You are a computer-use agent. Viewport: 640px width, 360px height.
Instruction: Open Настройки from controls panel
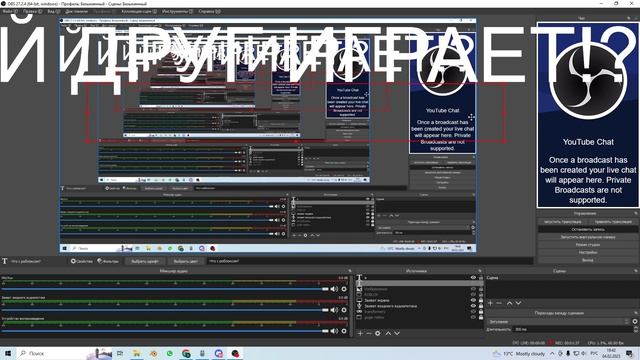click(587, 252)
